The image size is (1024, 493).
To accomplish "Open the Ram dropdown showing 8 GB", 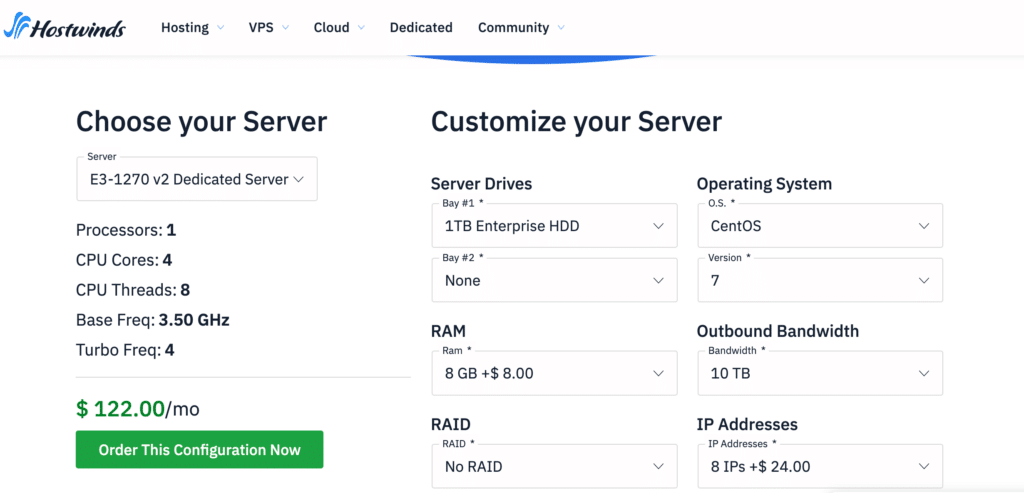I will pyautogui.click(x=554, y=374).
